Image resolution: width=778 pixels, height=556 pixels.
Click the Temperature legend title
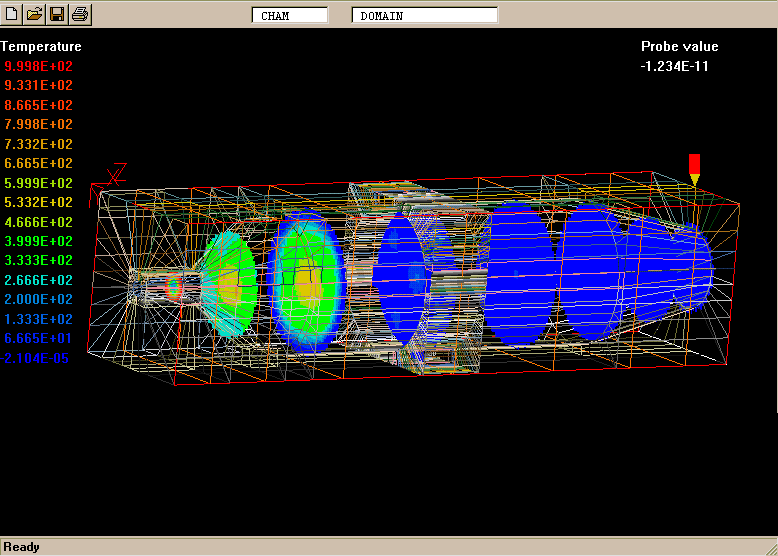point(41,46)
